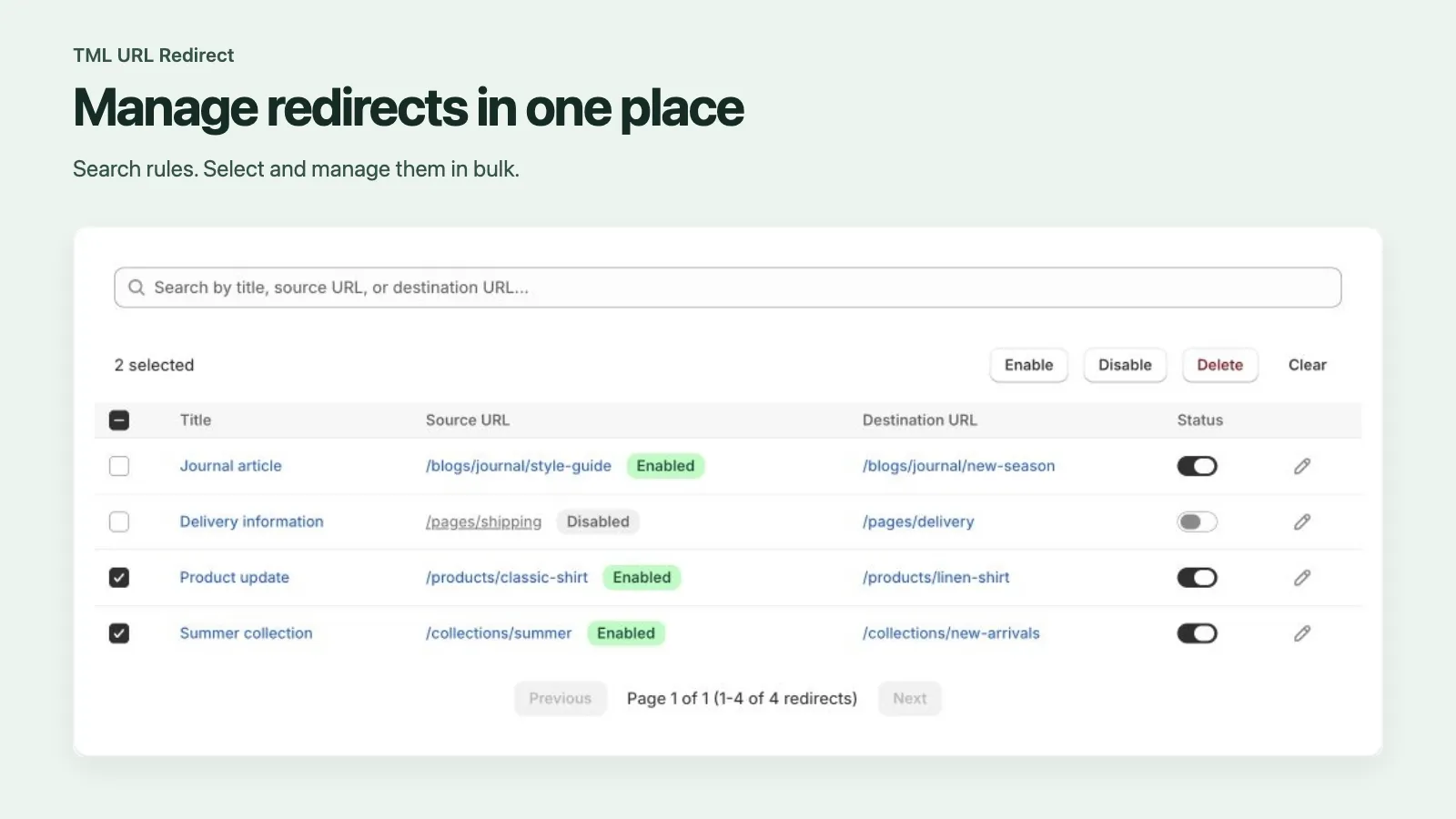
Task: Clear the current selection
Action: tap(1307, 365)
